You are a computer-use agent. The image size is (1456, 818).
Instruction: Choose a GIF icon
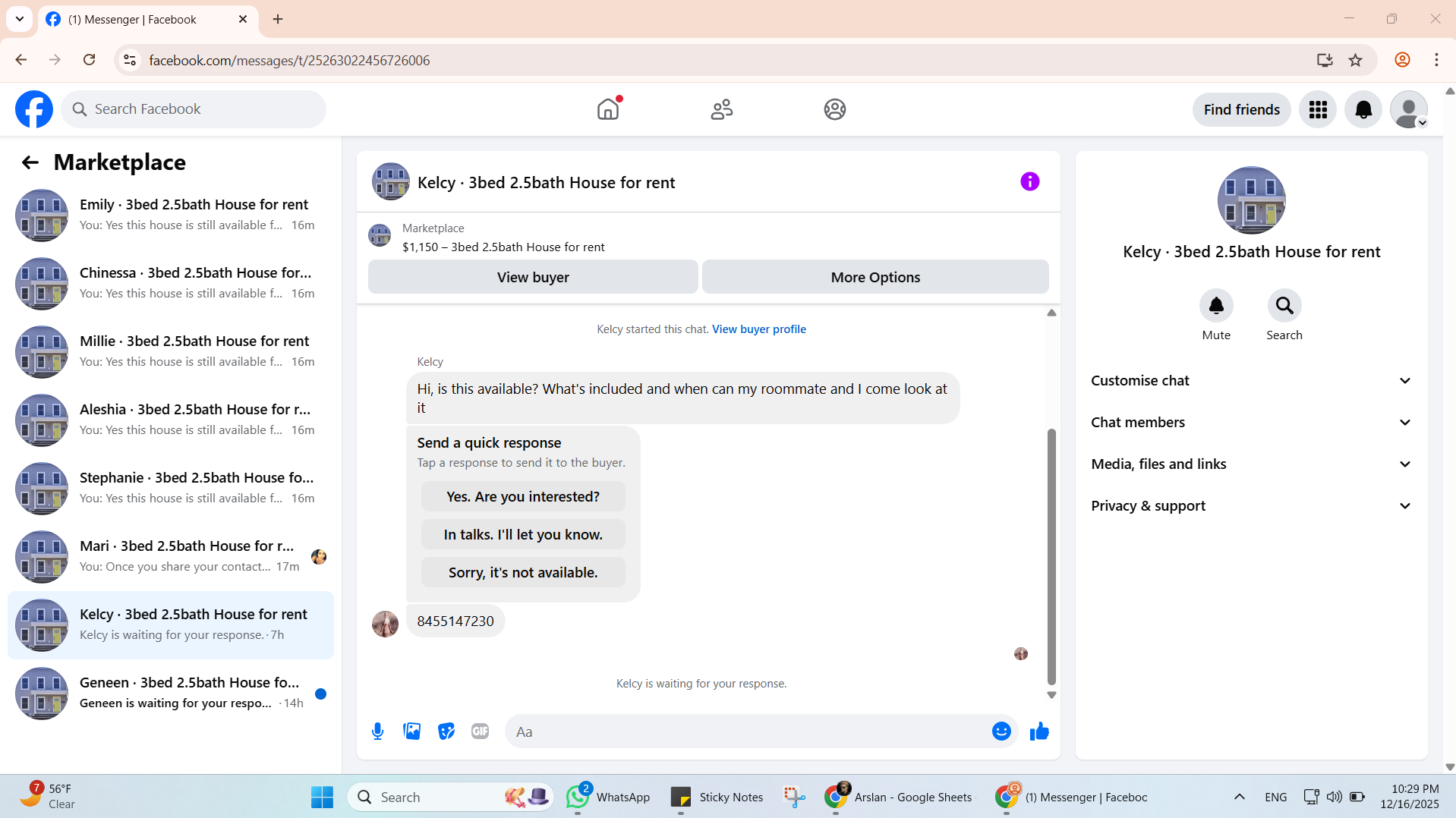click(480, 731)
